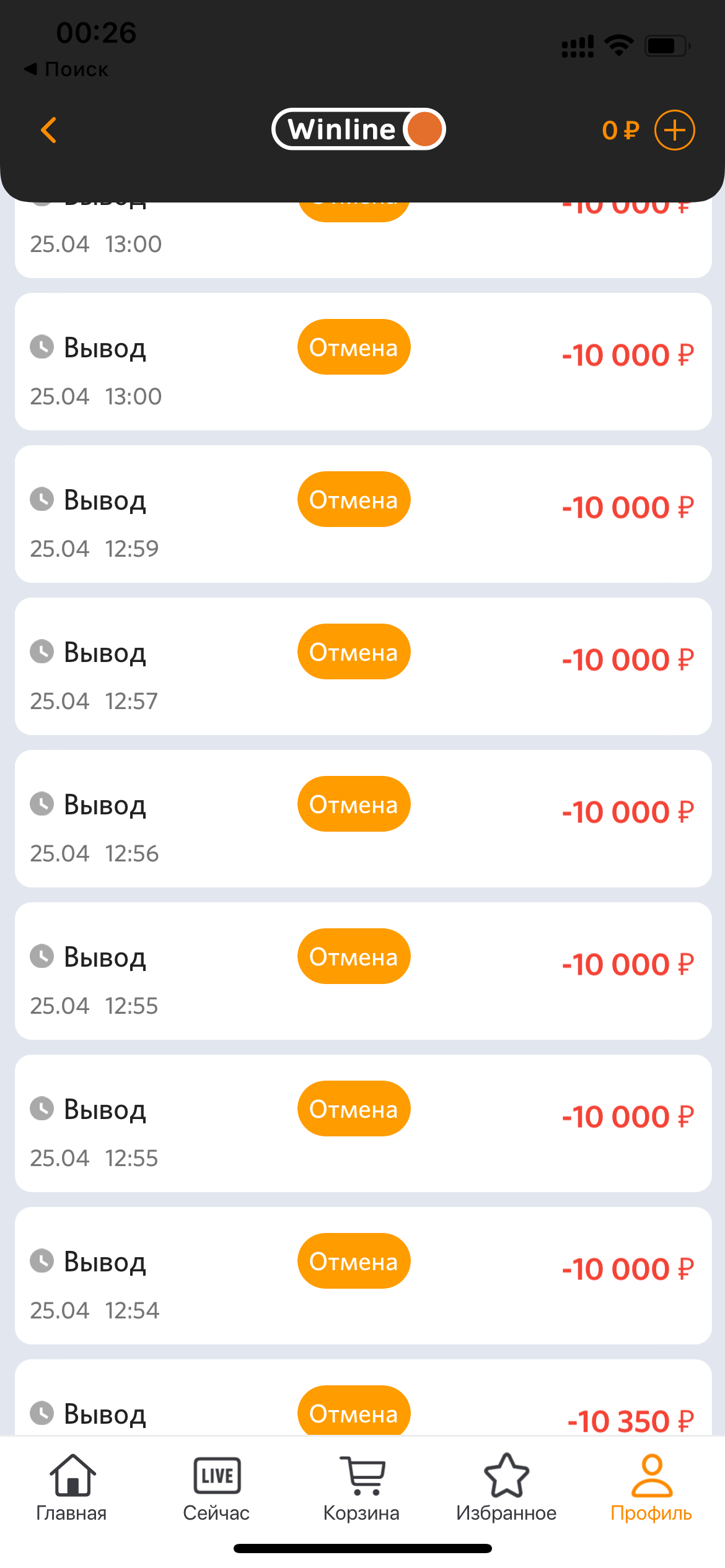
Task: Tap the orange back arrow
Action: pos(48,130)
